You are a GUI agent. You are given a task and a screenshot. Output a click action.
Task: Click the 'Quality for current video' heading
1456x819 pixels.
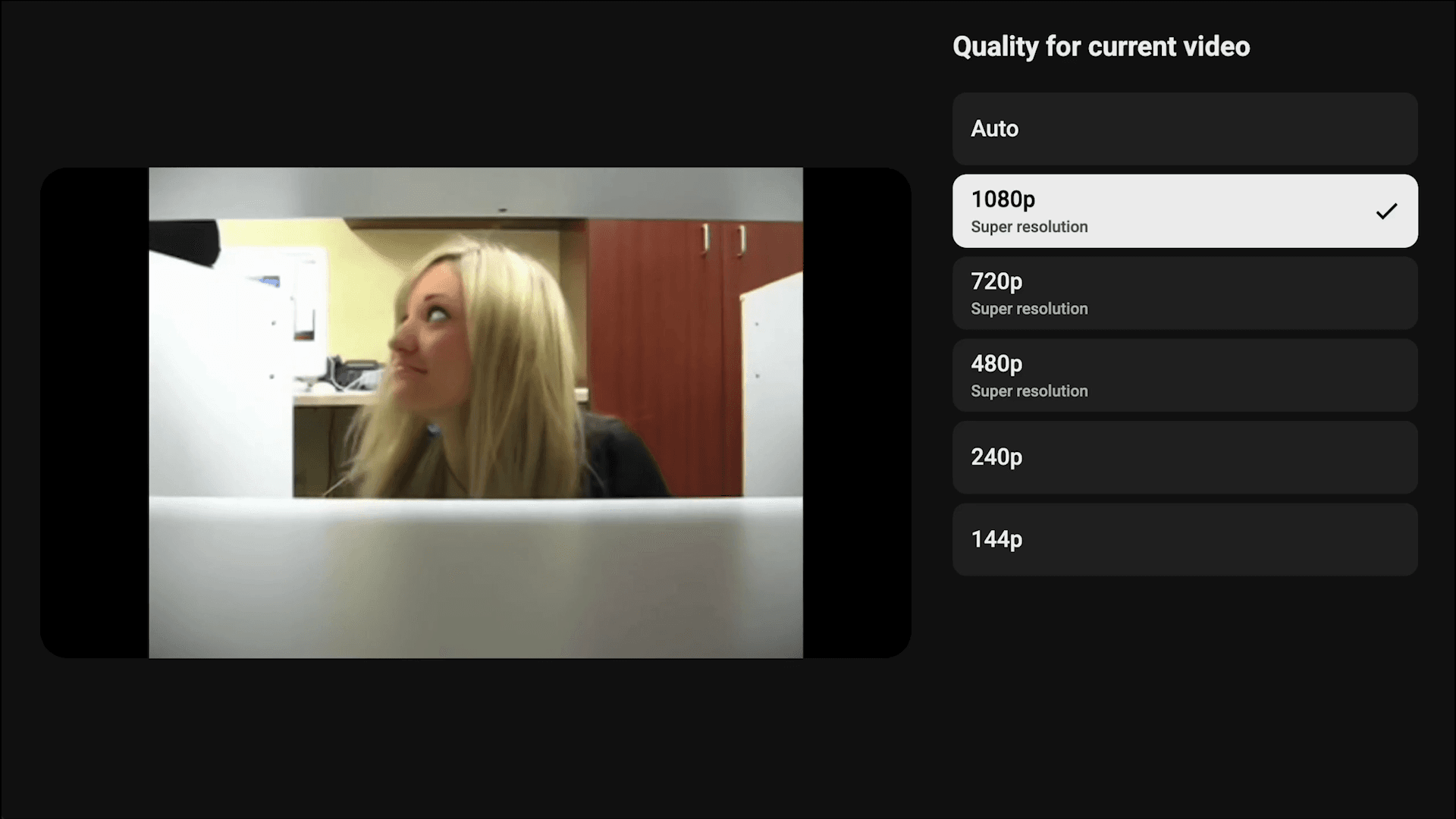click(x=1101, y=47)
